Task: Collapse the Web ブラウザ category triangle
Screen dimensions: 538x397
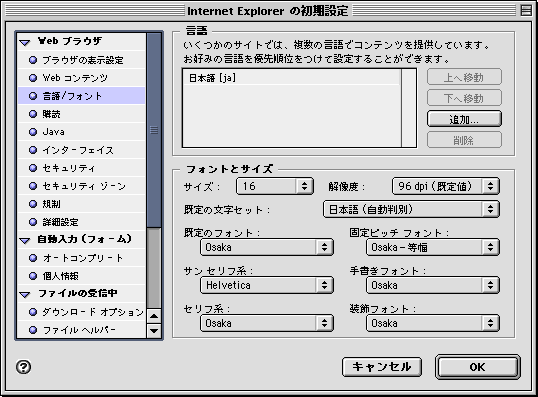Action: click(25, 43)
